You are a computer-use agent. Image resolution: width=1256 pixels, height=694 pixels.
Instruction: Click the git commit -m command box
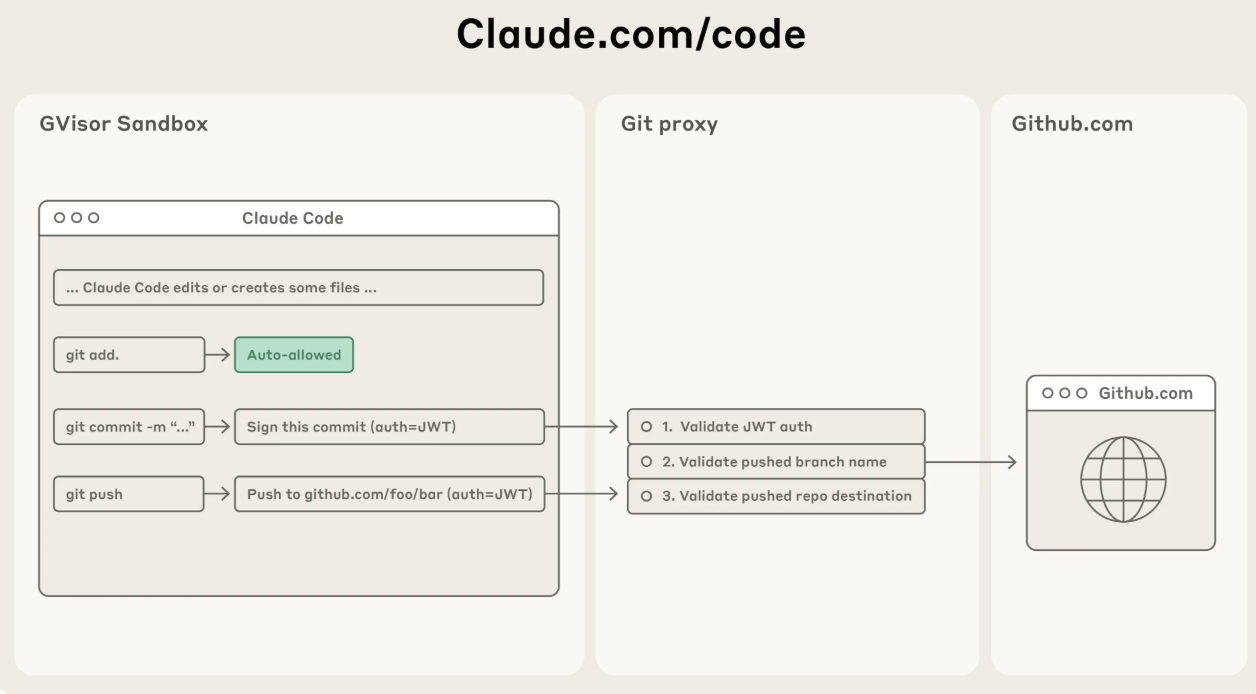point(129,427)
